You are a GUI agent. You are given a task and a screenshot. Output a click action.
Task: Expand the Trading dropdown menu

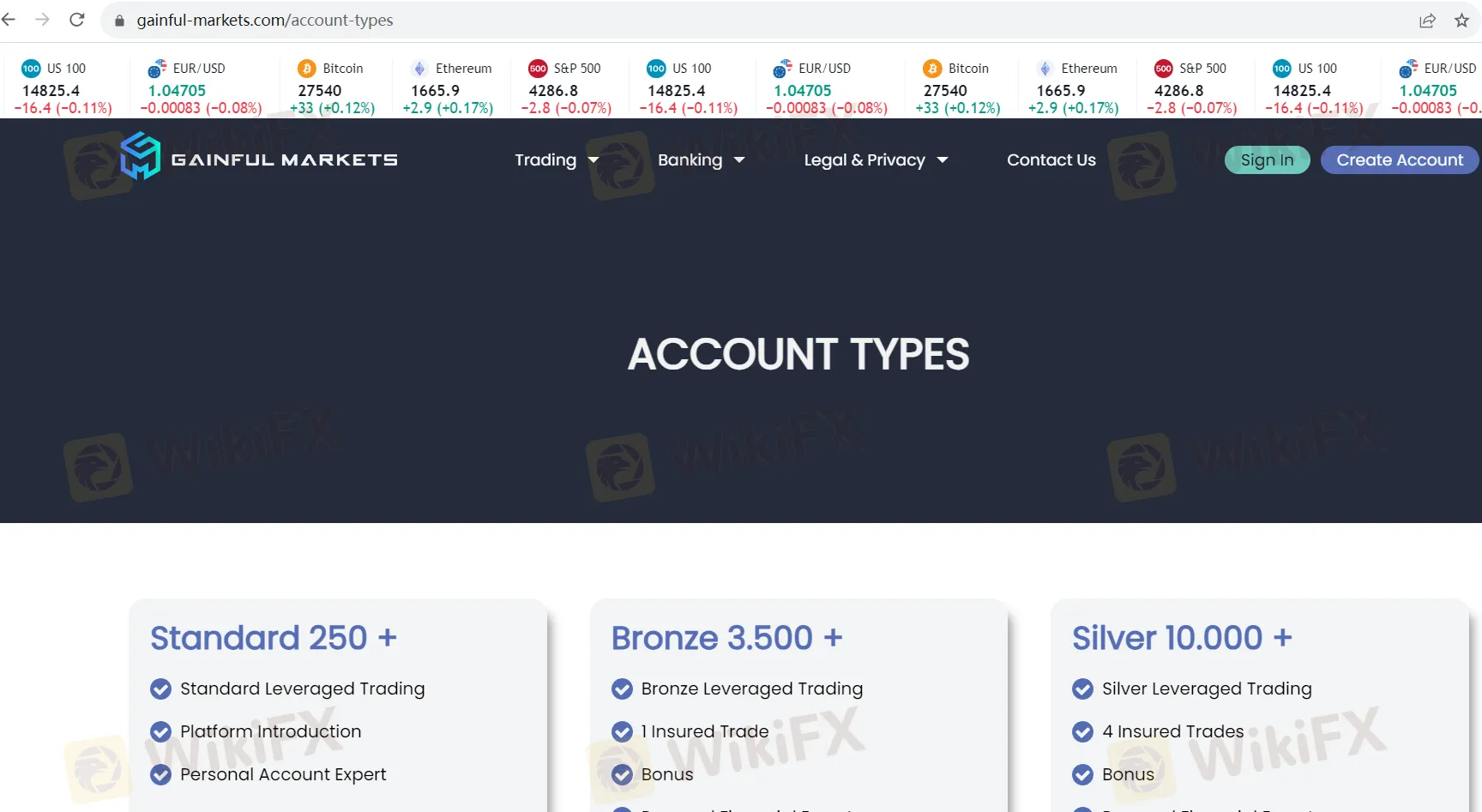click(x=557, y=160)
